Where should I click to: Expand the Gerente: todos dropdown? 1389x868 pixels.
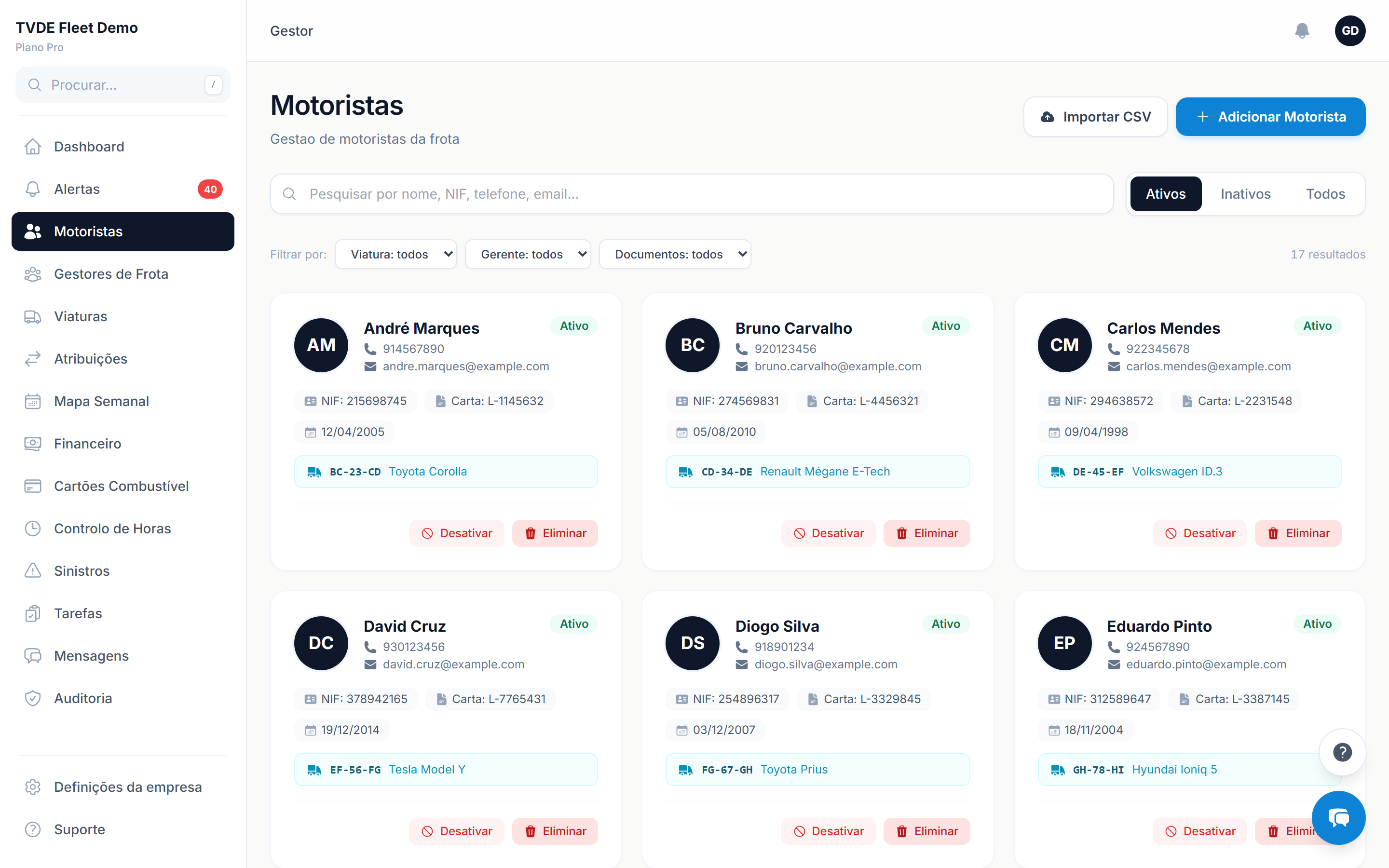(528, 254)
